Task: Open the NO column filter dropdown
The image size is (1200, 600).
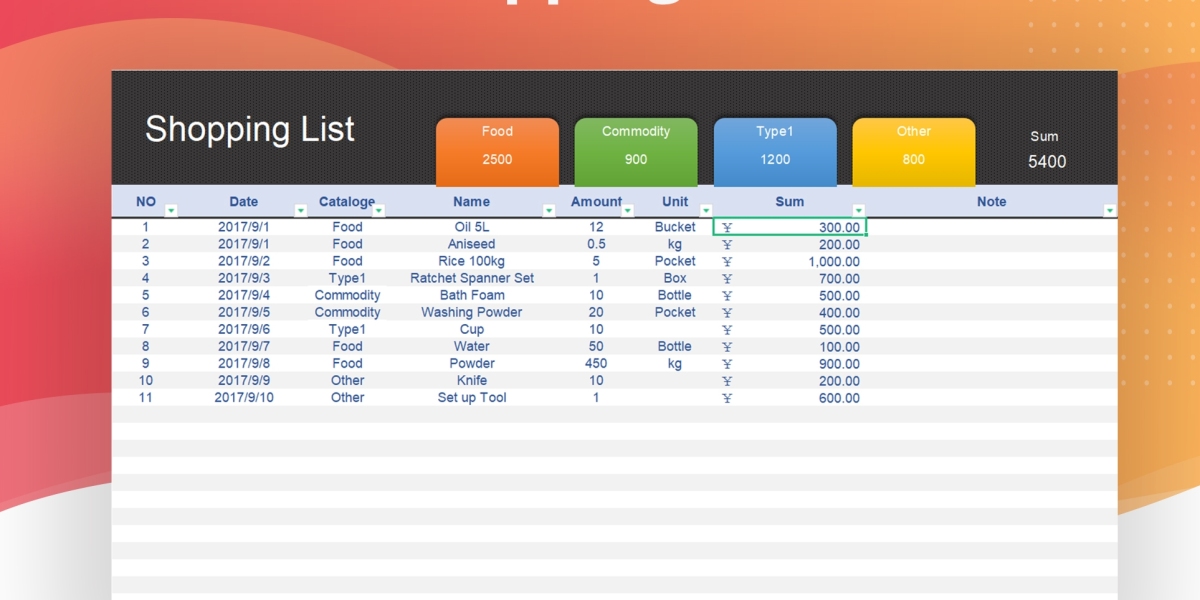Action: (171, 210)
